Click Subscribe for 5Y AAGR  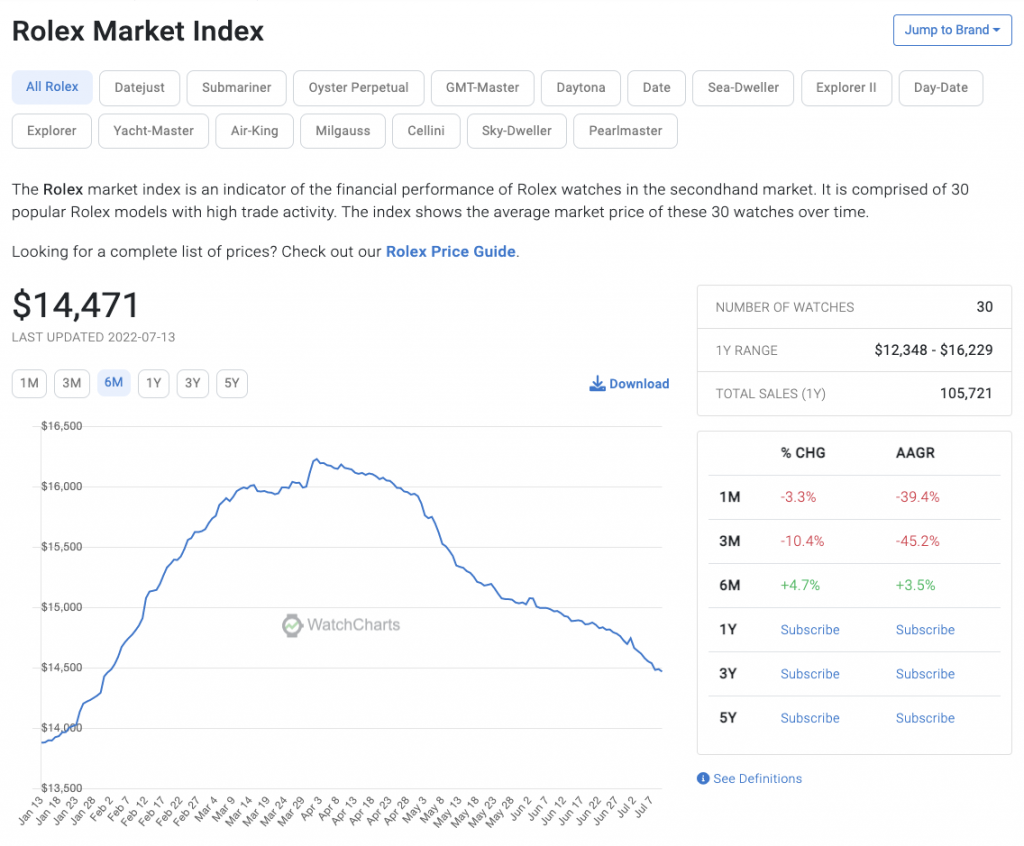925,718
